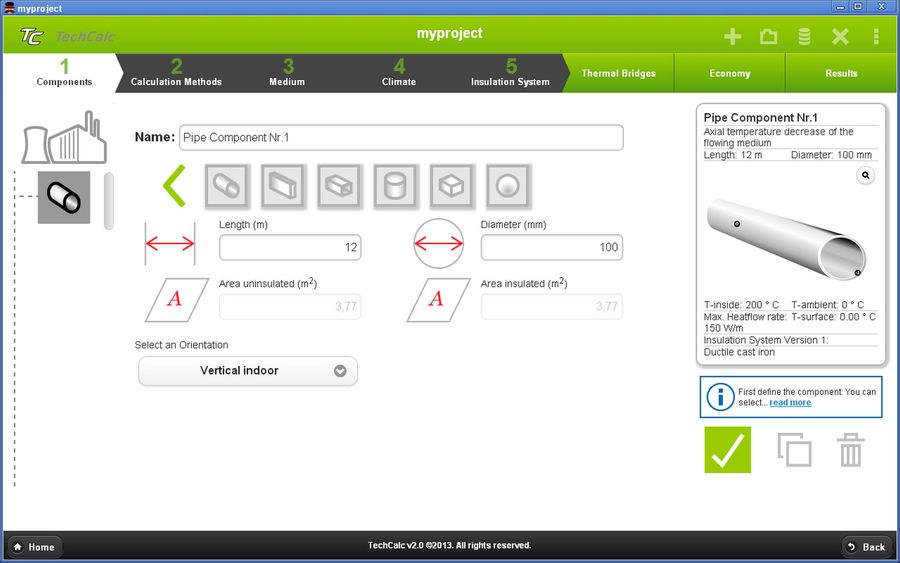
Task: Pick the sphere shape component
Action: click(508, 186)
